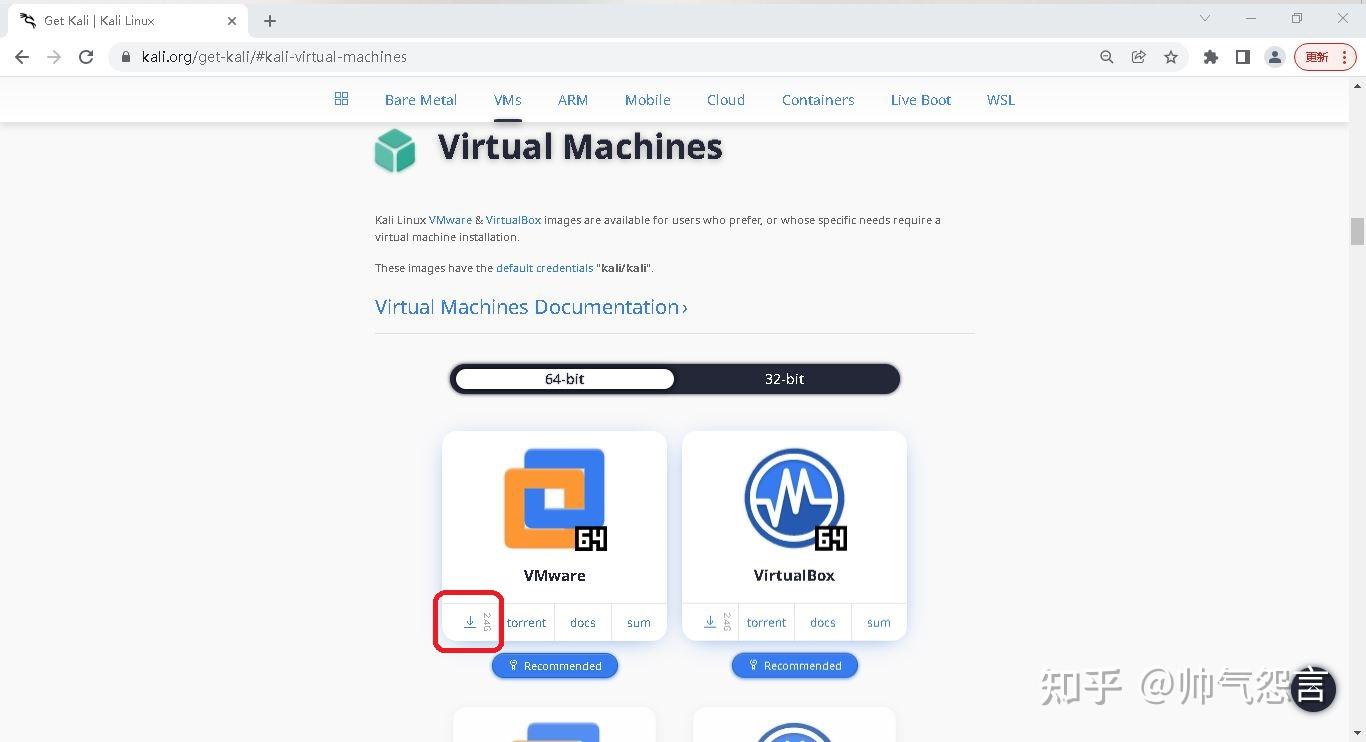1366x742 pixels.
Task: Click the browser update button
Action: (x=1325, y=57)
